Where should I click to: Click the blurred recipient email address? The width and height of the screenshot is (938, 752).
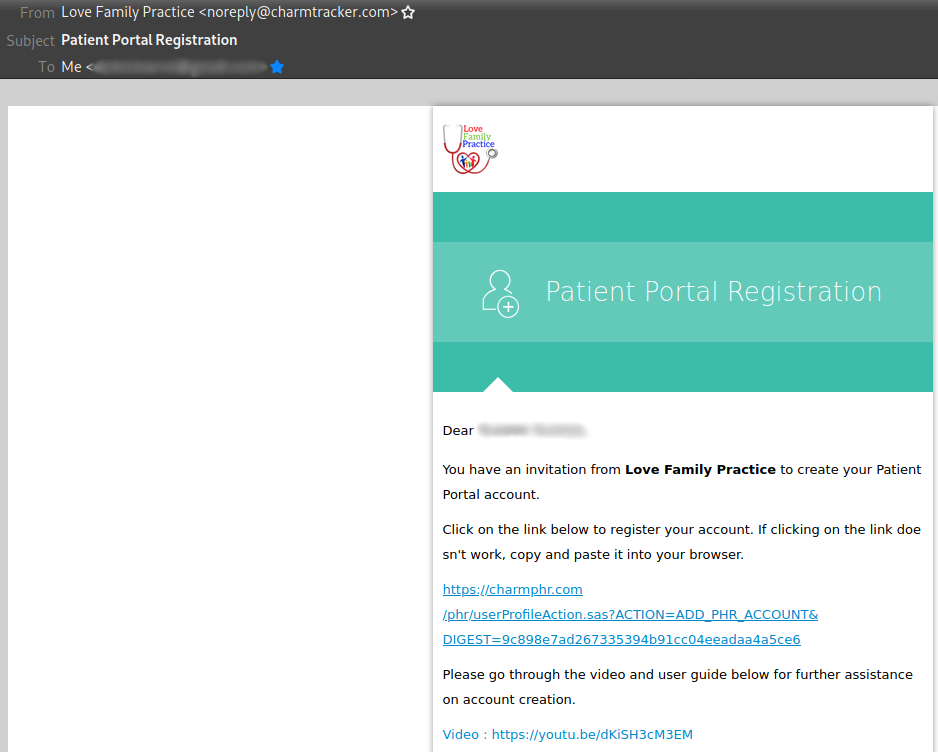pyautogui.click(x=179, y=67)
